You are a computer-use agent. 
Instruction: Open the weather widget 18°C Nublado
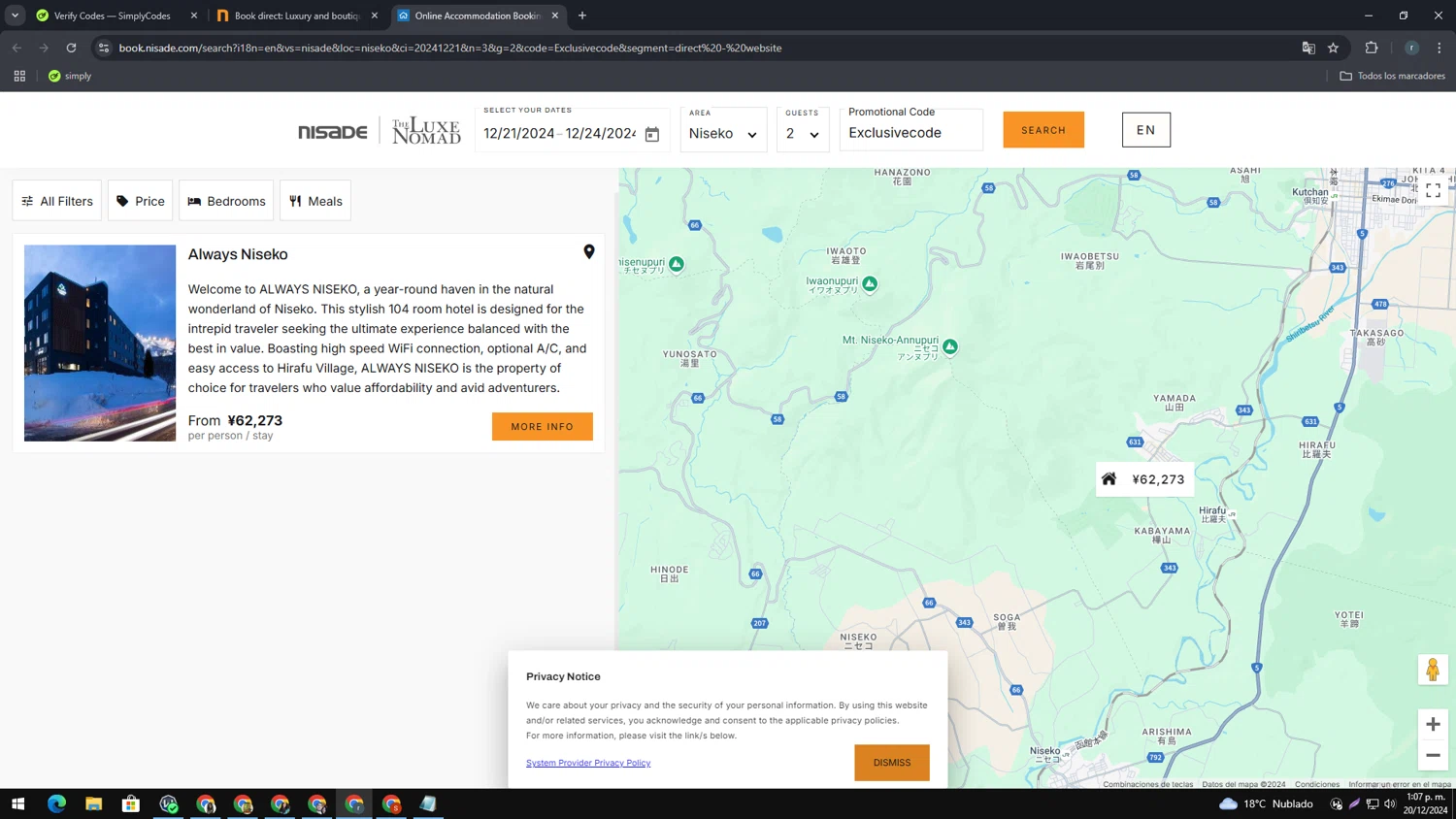click(x=1267, y=803)
